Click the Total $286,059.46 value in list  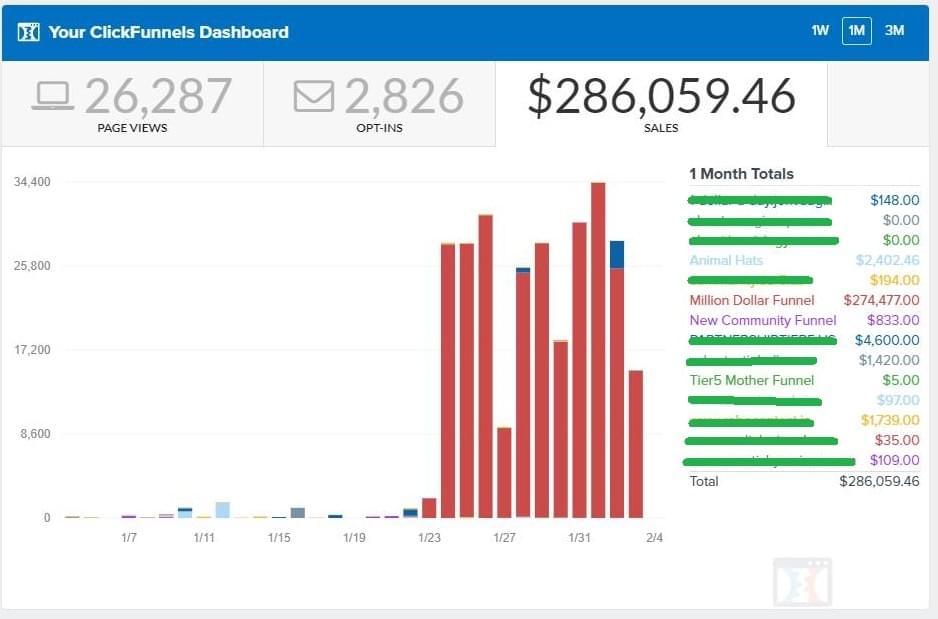click(879, 481)
